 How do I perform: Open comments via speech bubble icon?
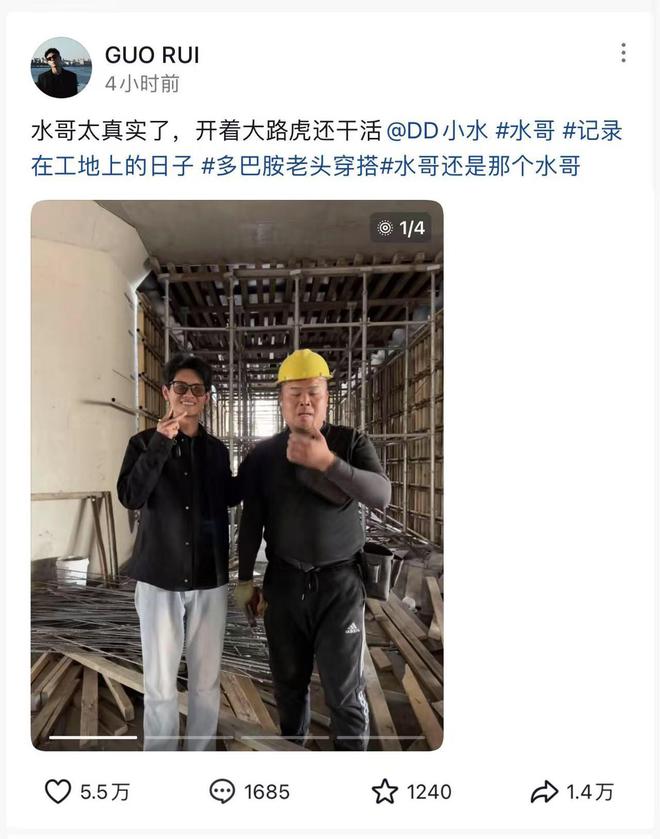(222, 791)
